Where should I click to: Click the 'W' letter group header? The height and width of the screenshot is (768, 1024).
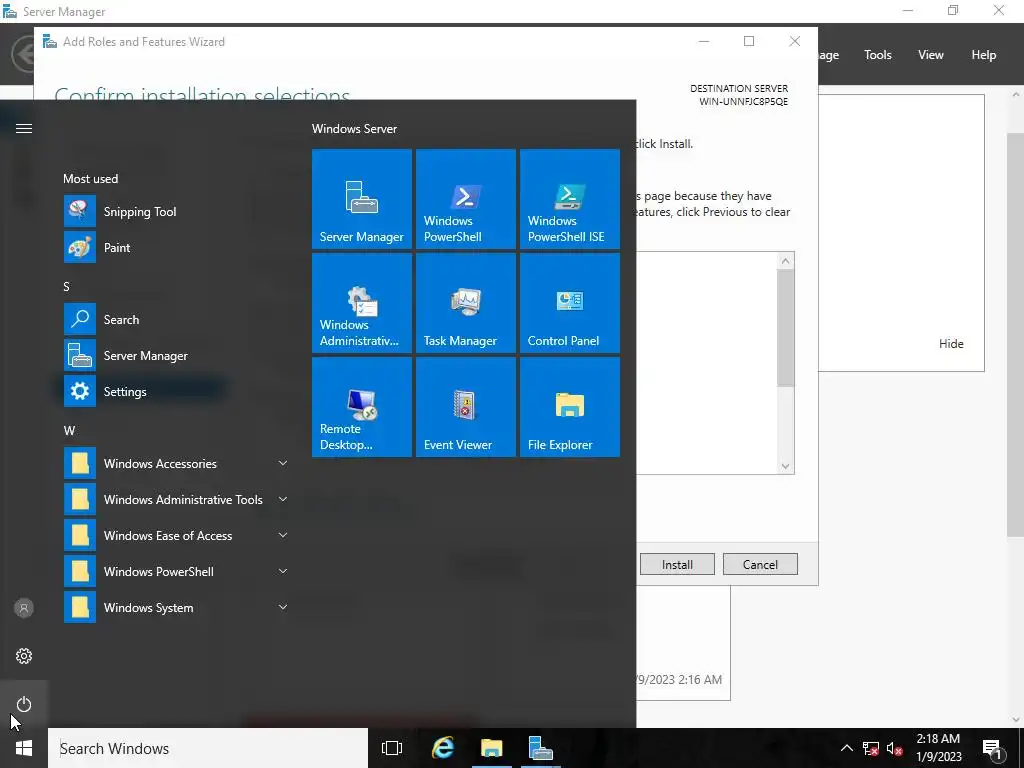pos(69,430)
